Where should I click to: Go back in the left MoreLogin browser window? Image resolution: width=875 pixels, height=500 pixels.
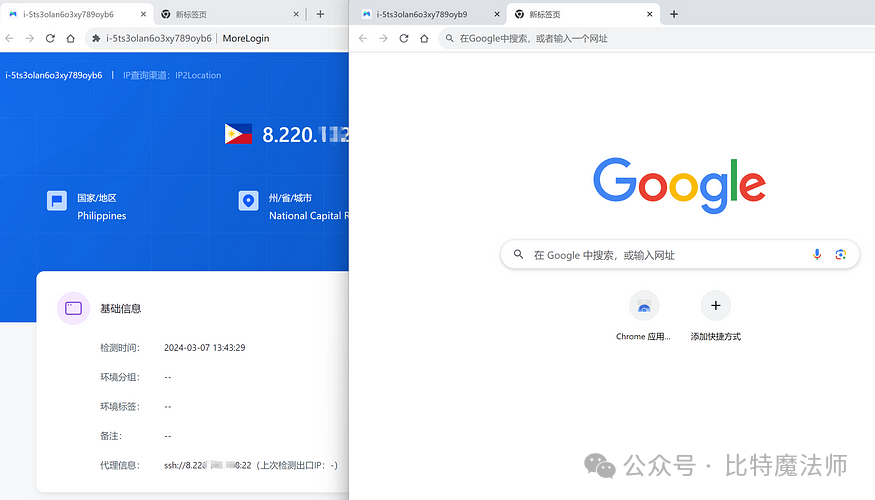(x=9, y=38)
